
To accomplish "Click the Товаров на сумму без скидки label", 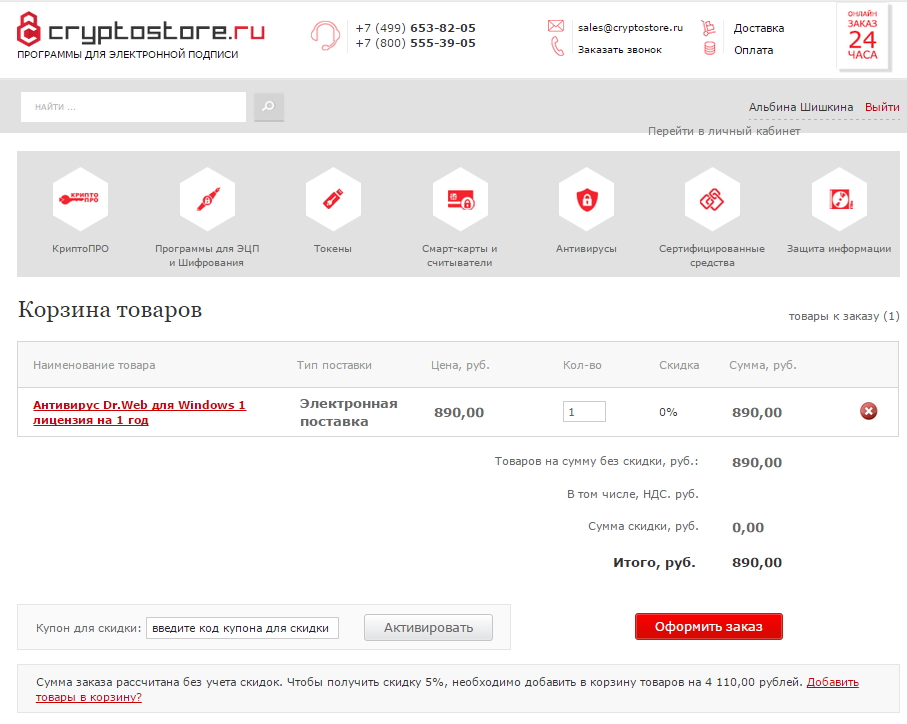I will pyautogui.click(x=596, y=461).
